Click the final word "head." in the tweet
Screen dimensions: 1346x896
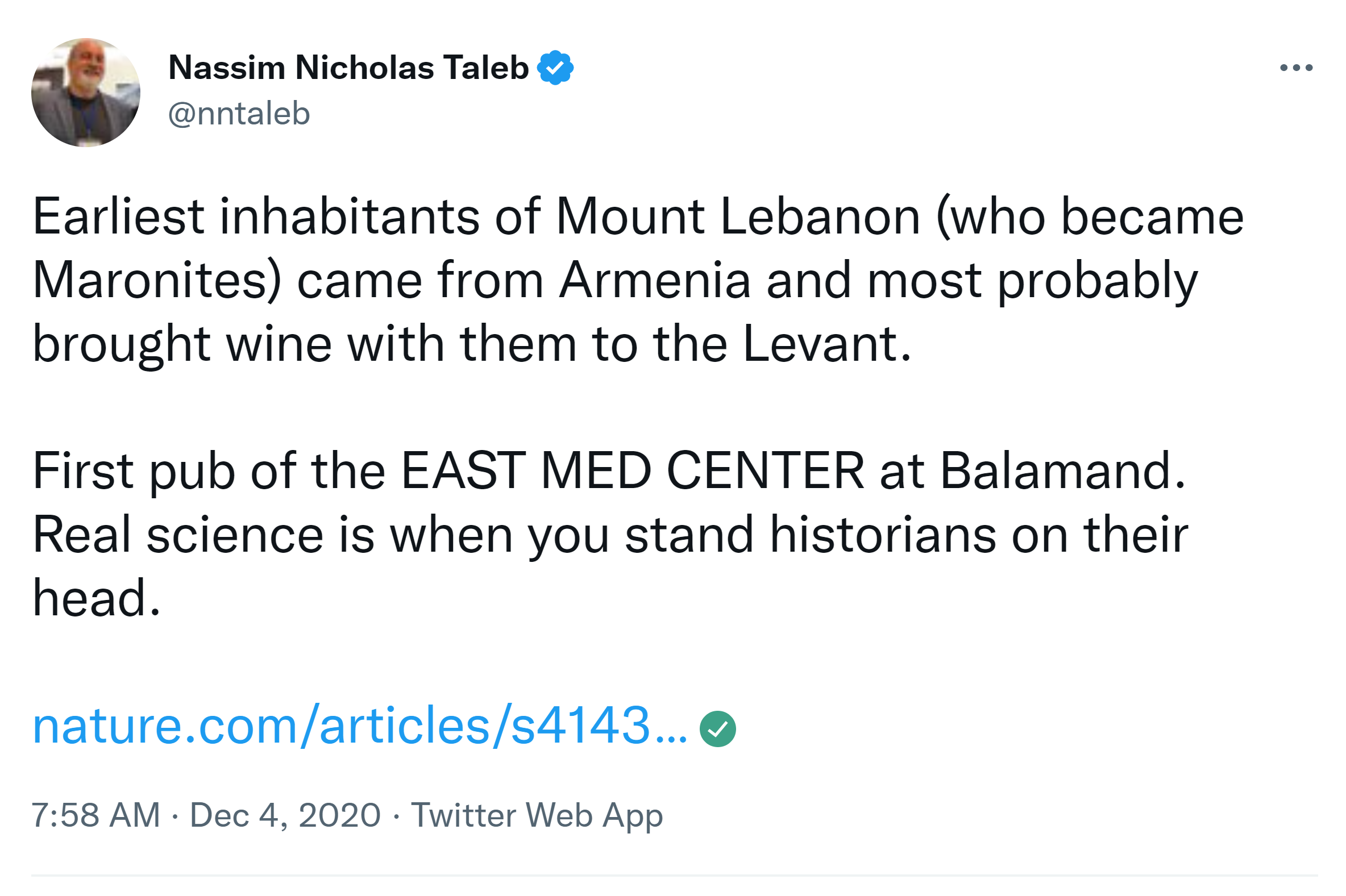pyautogui.click(x=97, y=598)
